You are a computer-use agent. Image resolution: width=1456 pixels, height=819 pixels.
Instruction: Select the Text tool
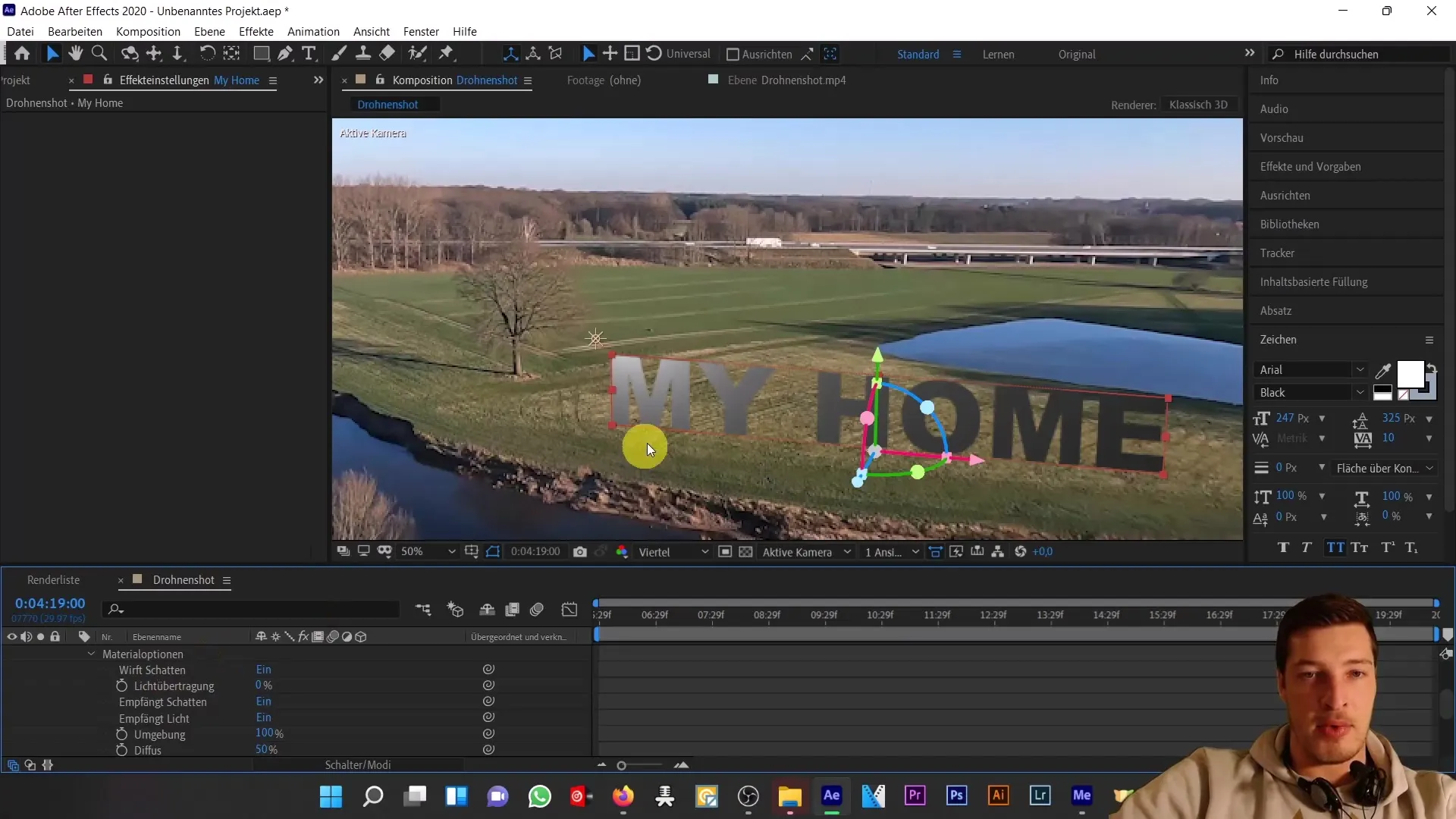click(309, 54)
